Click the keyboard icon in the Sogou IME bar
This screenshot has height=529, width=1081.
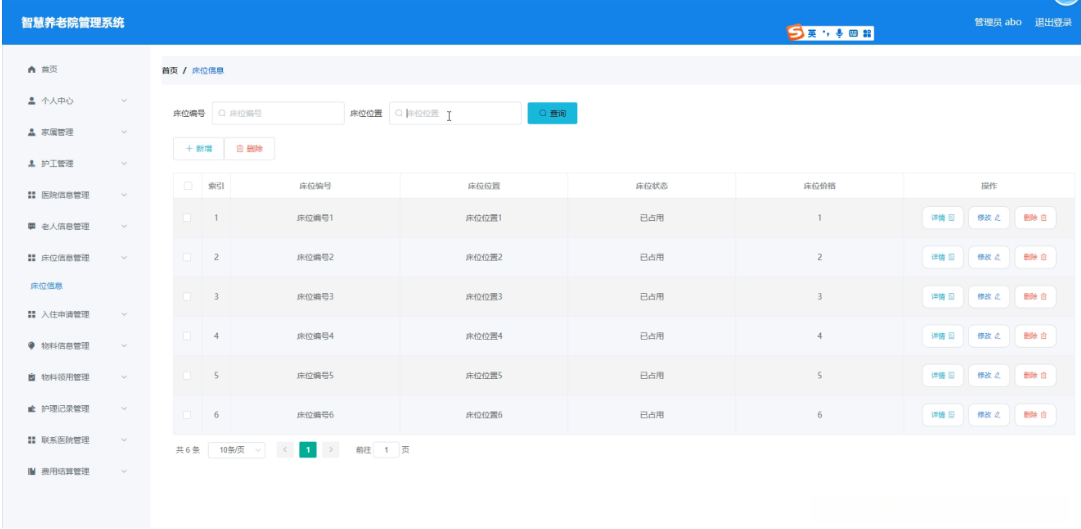(853, 33)
